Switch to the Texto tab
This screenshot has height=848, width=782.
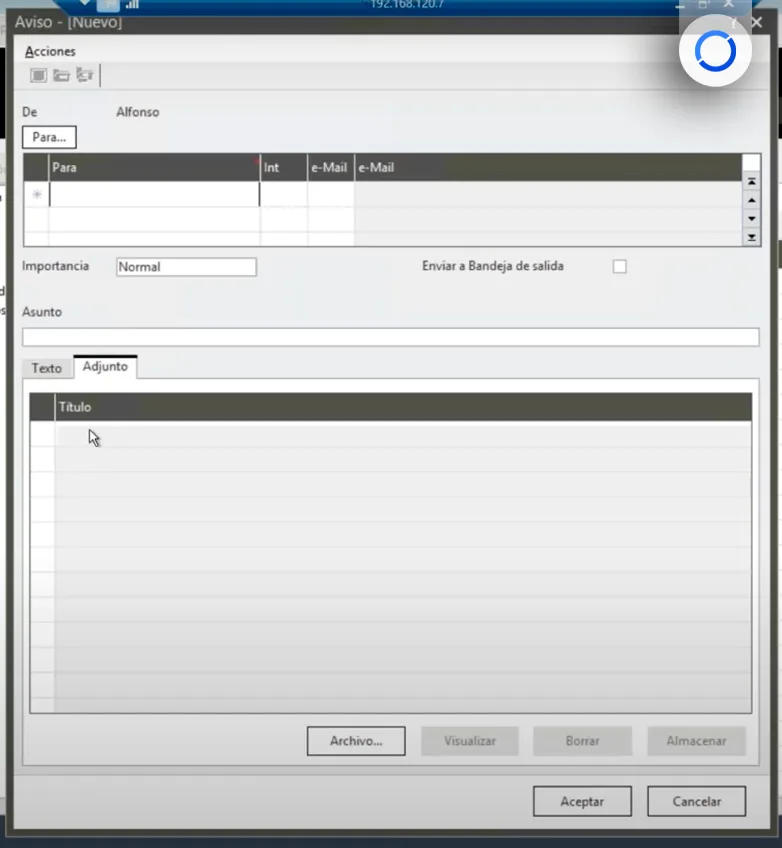click(47, 368)
